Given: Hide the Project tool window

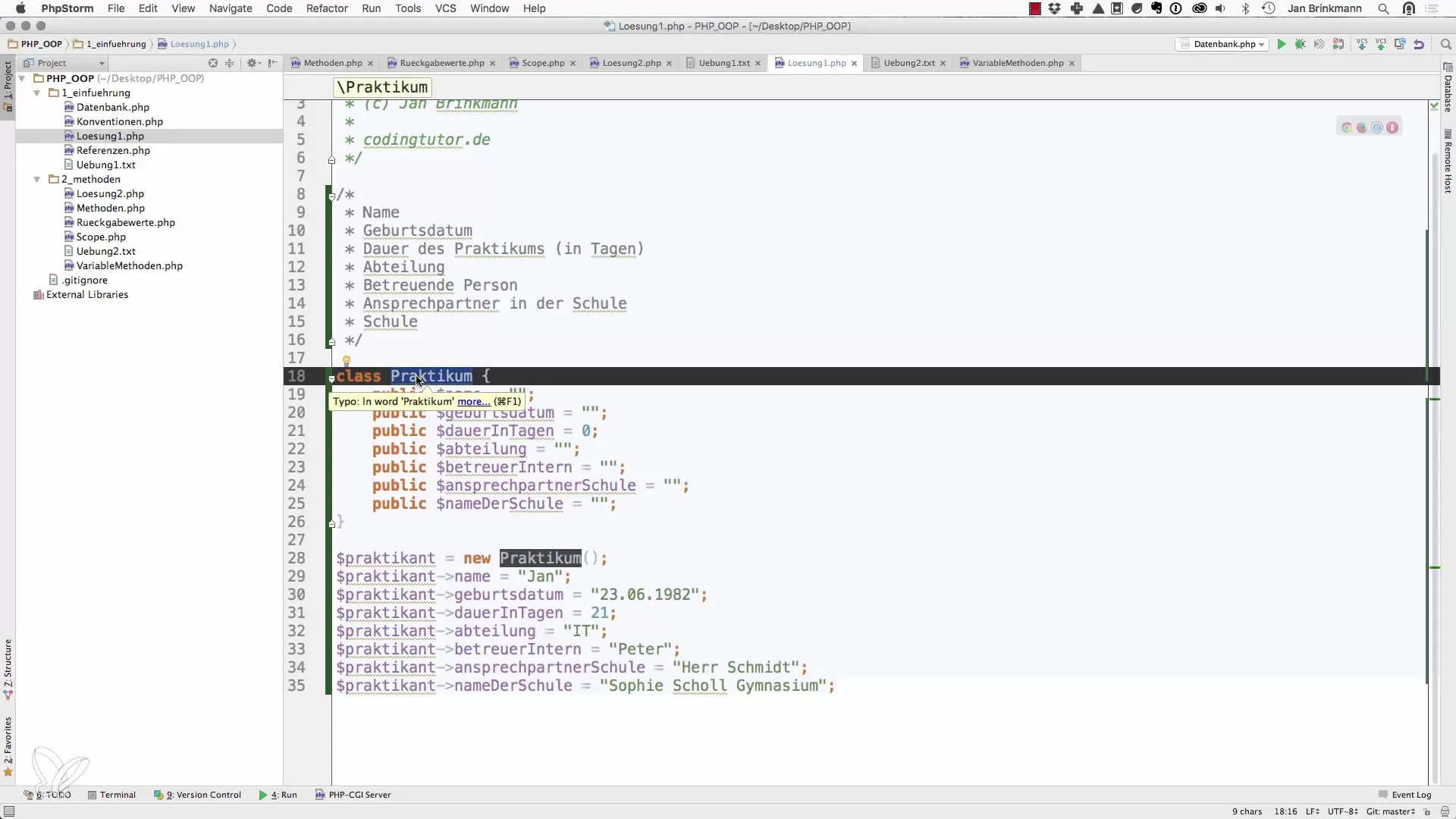Looking at the screenshot, I should pyautogui.click(x=273, y=63).
